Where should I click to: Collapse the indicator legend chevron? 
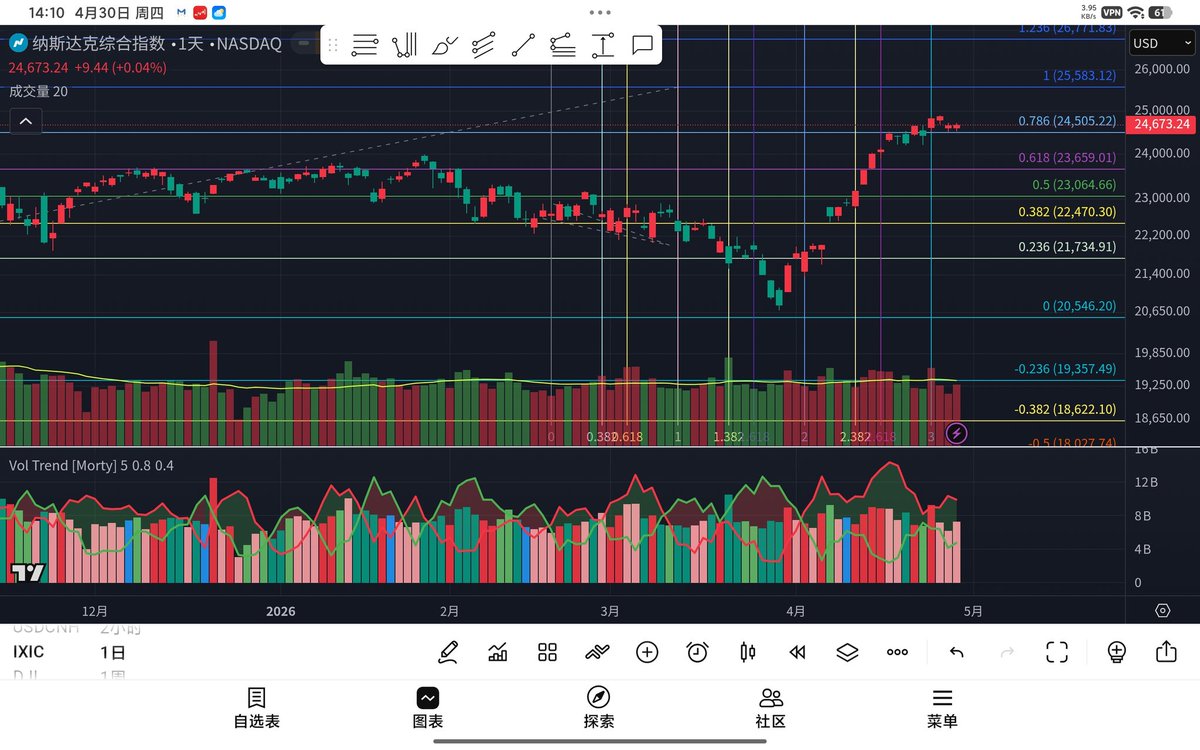pyautogui.click(x=25, y=122)
